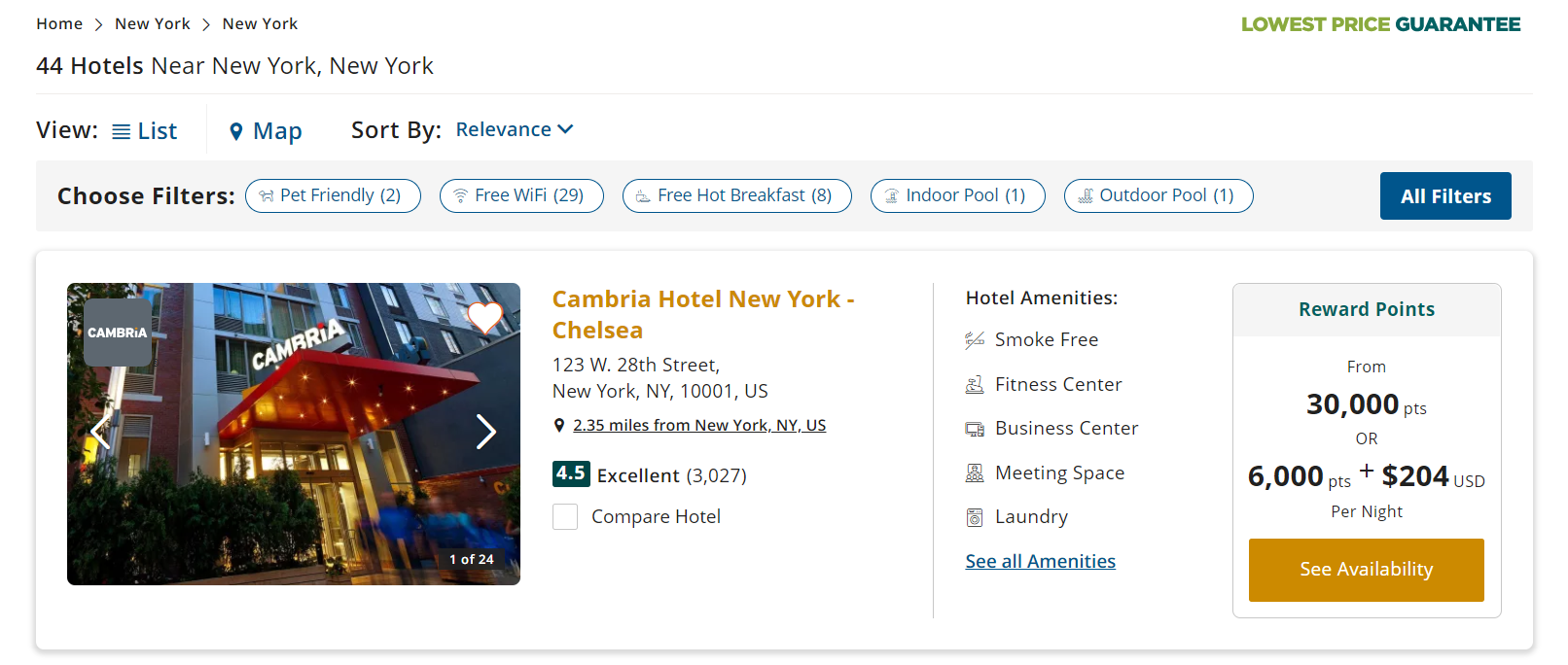Enable the Free Hot Breakfast filter

click(736, 194)
